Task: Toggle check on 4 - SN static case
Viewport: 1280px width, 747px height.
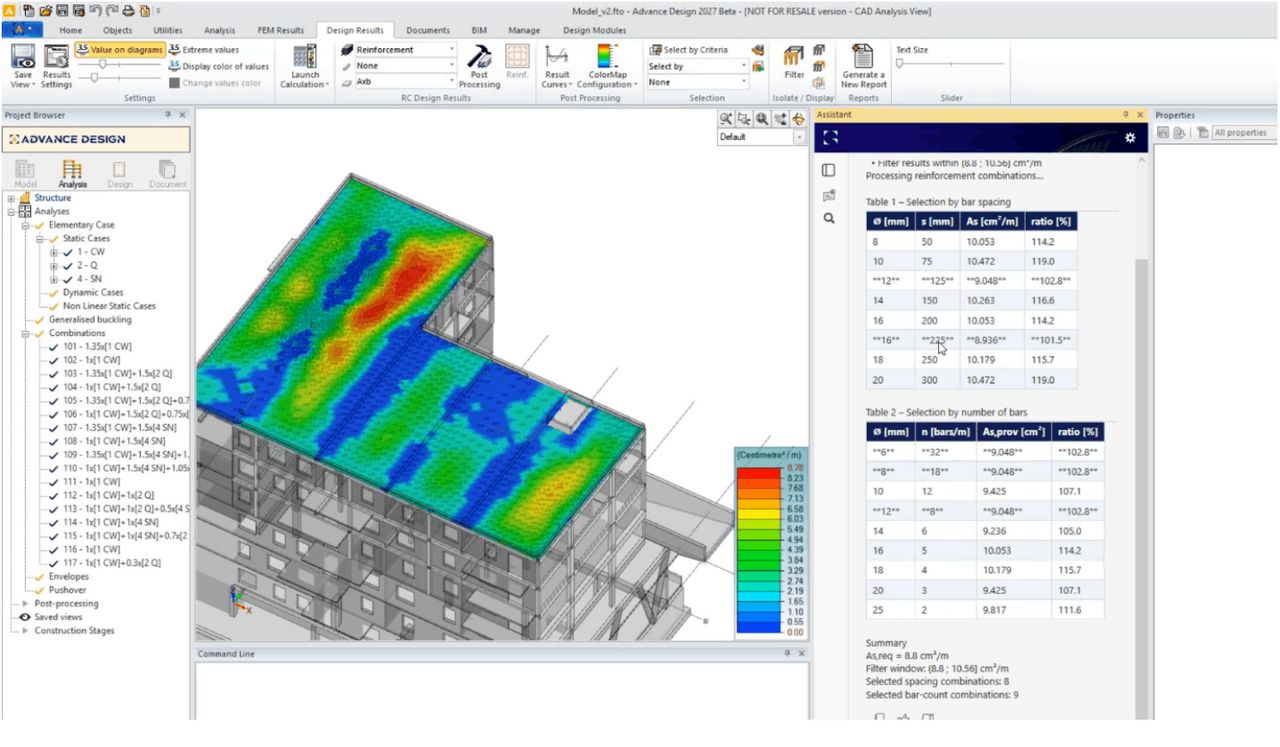Action: [68, 279]
